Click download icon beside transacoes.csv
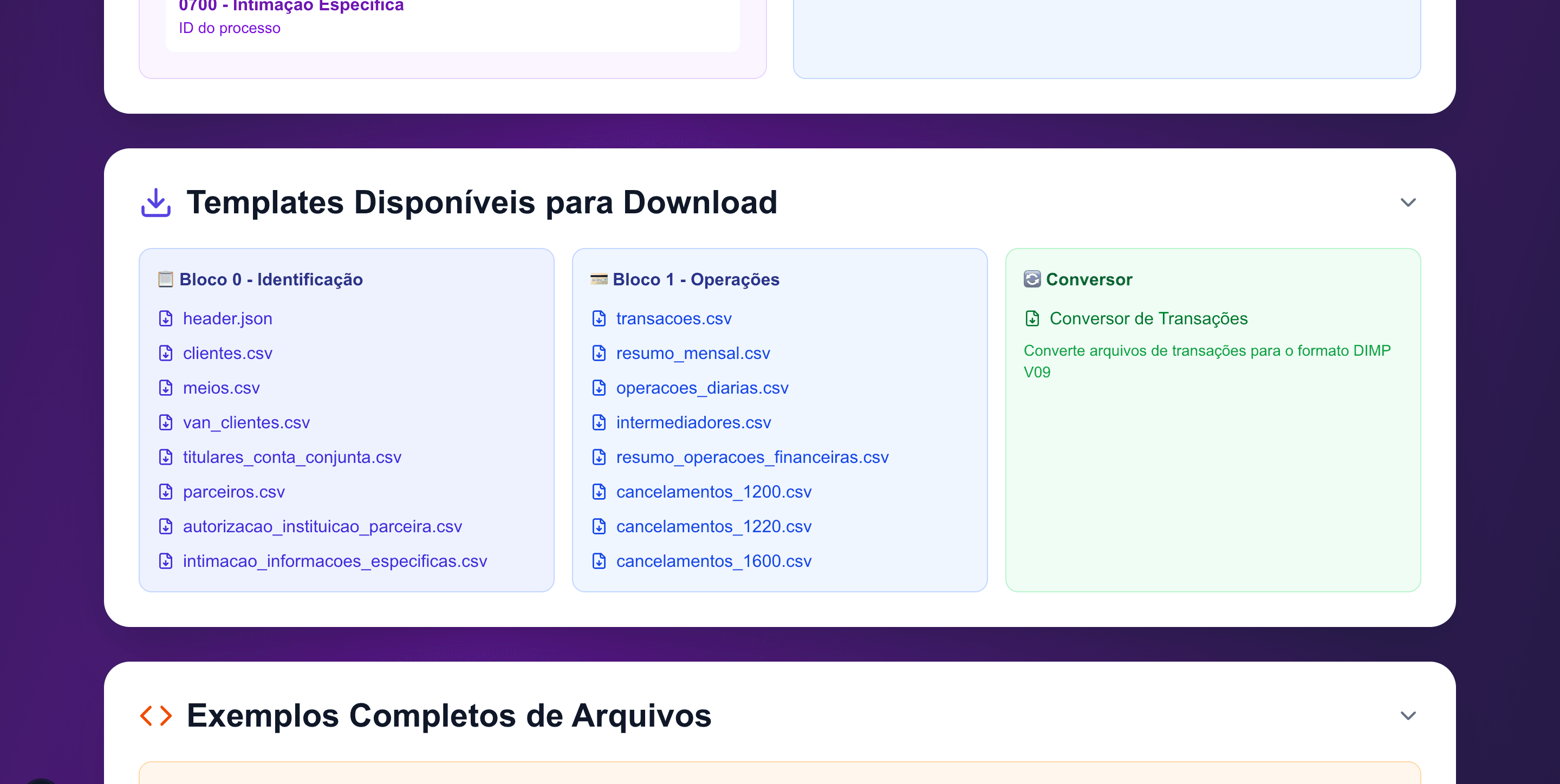Viewport: 1560px width, 784px height. 599,318
